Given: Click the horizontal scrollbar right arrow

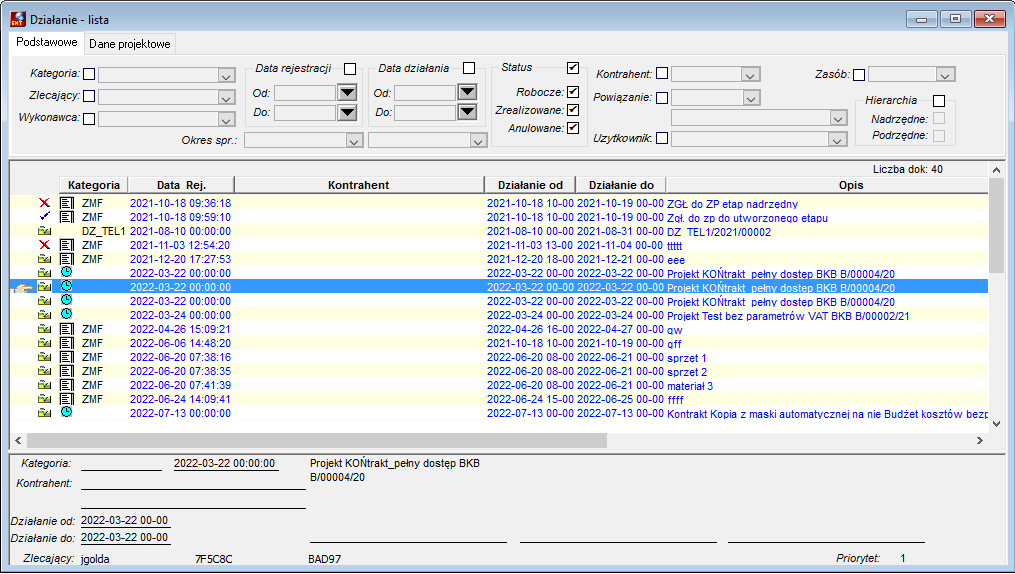Looking at the screenshot, I should coord(979,441).
